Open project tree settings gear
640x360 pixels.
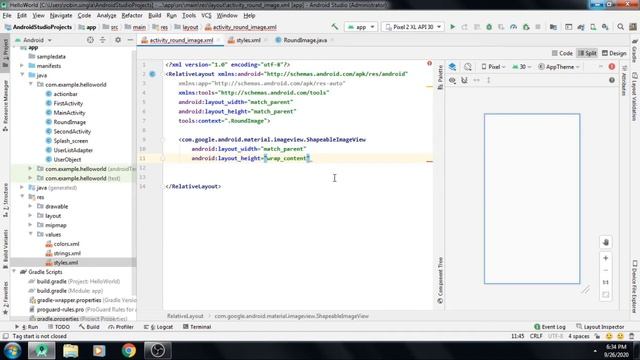pyautogui.click(x=118, y=40)
